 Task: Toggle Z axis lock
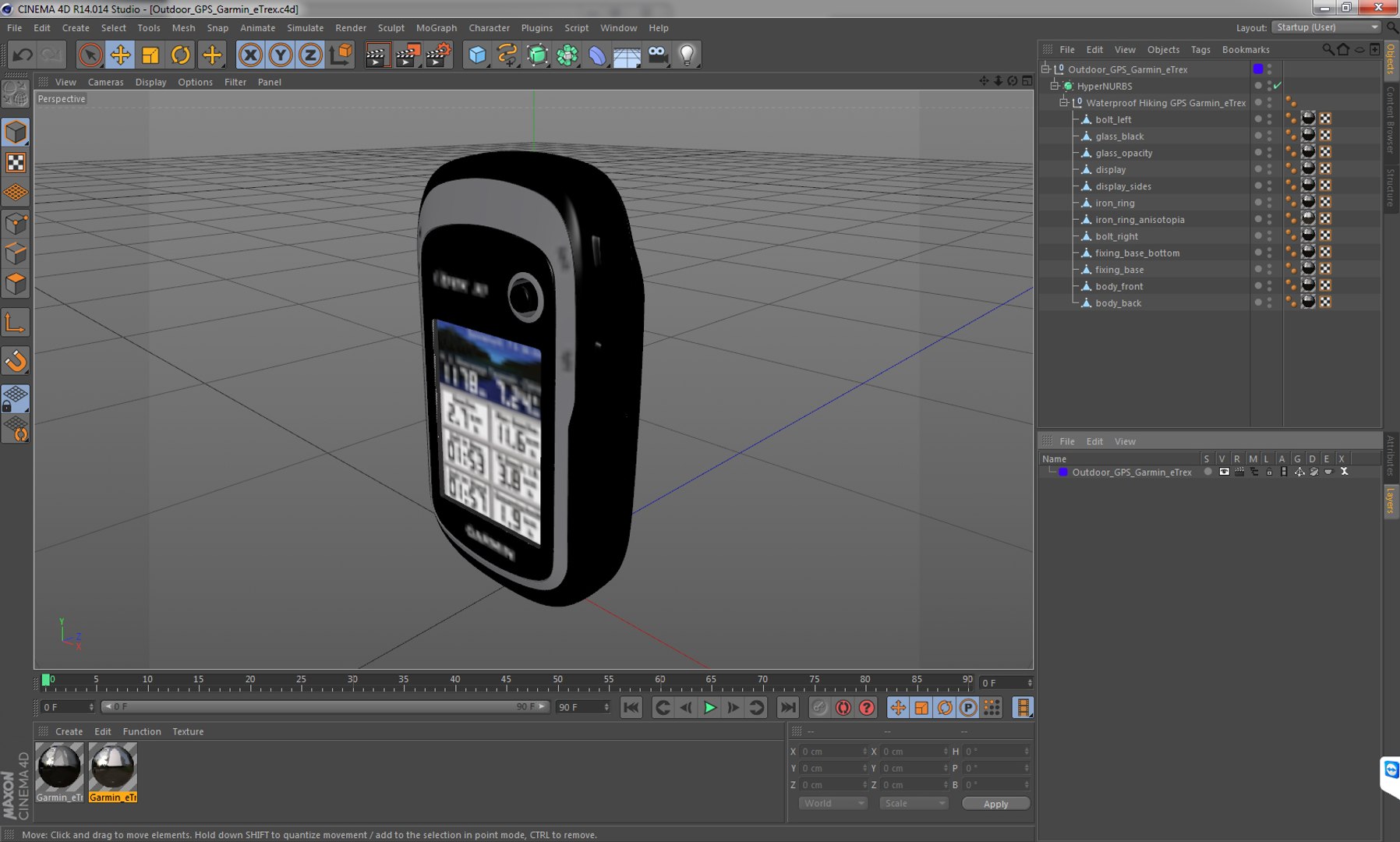pos(310,55)
